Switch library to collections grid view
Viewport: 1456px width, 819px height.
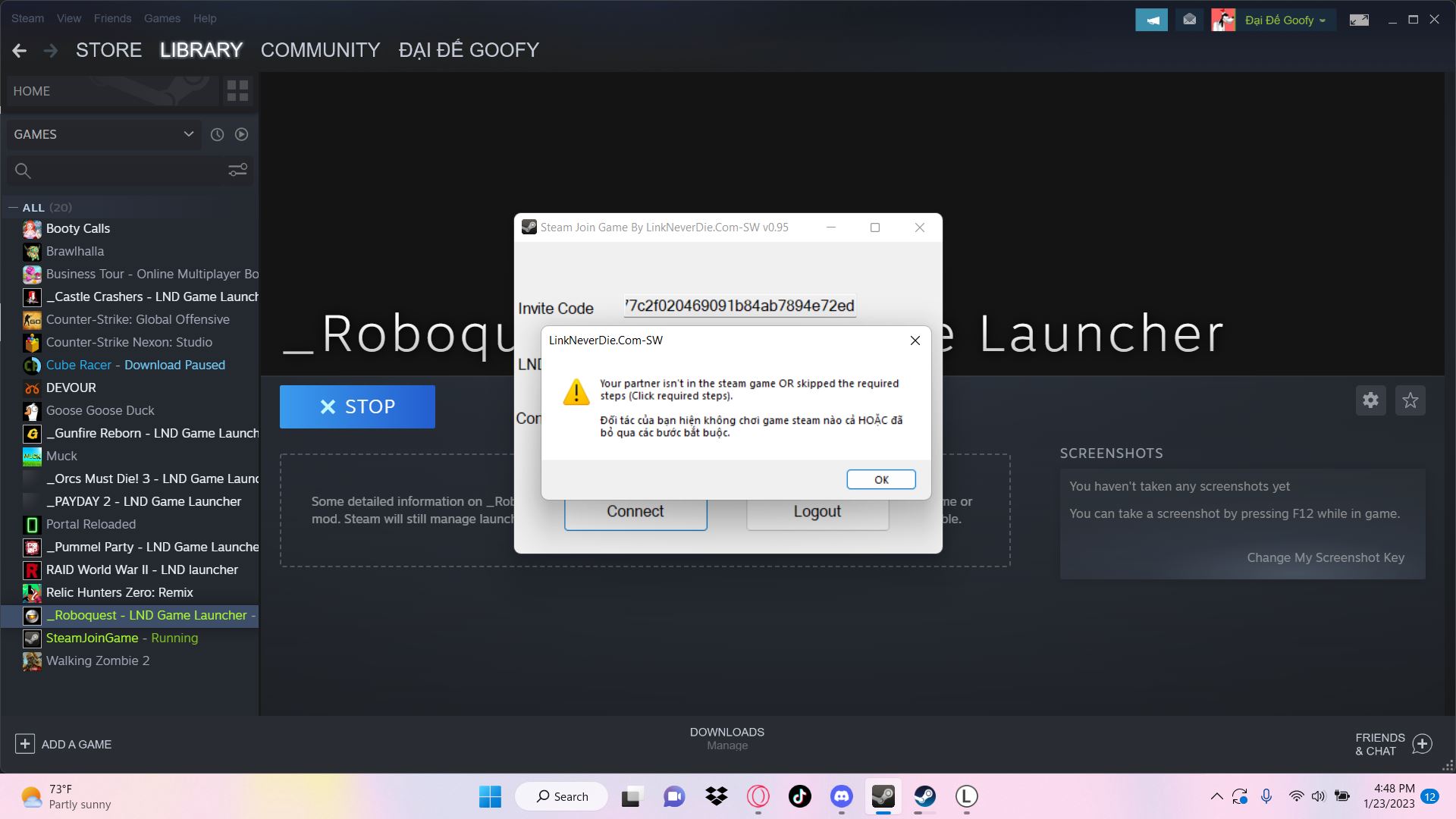237,91
